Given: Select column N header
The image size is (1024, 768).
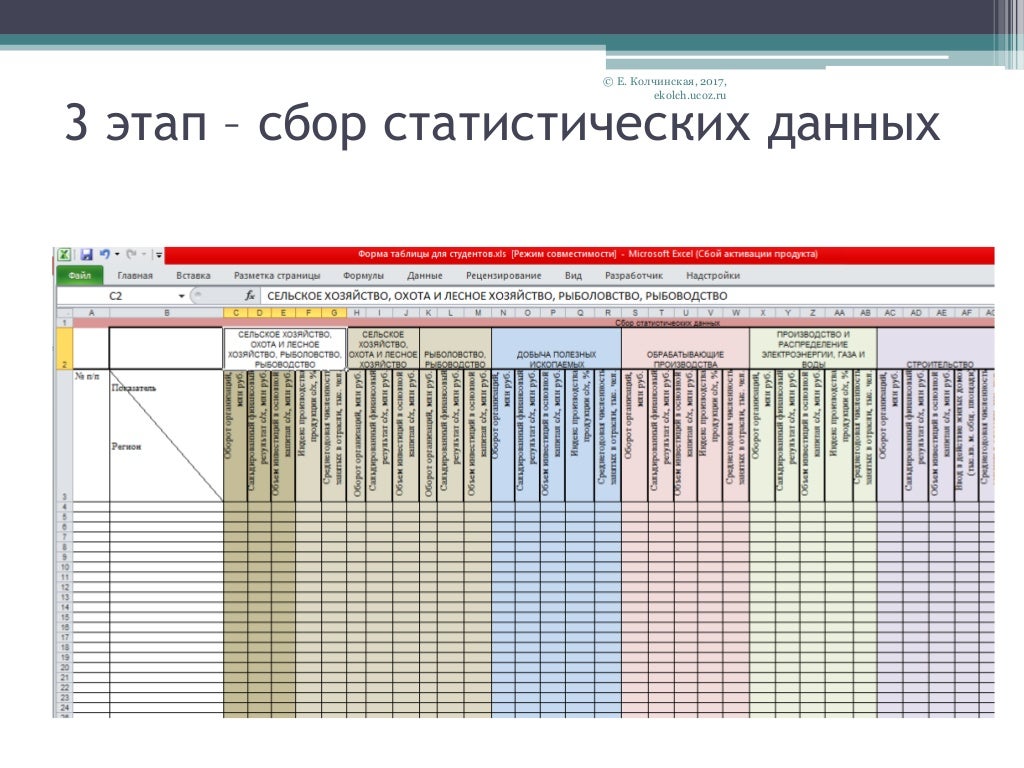Looking at the screenshot, I should pyautogui.click(x=503, y=313).
